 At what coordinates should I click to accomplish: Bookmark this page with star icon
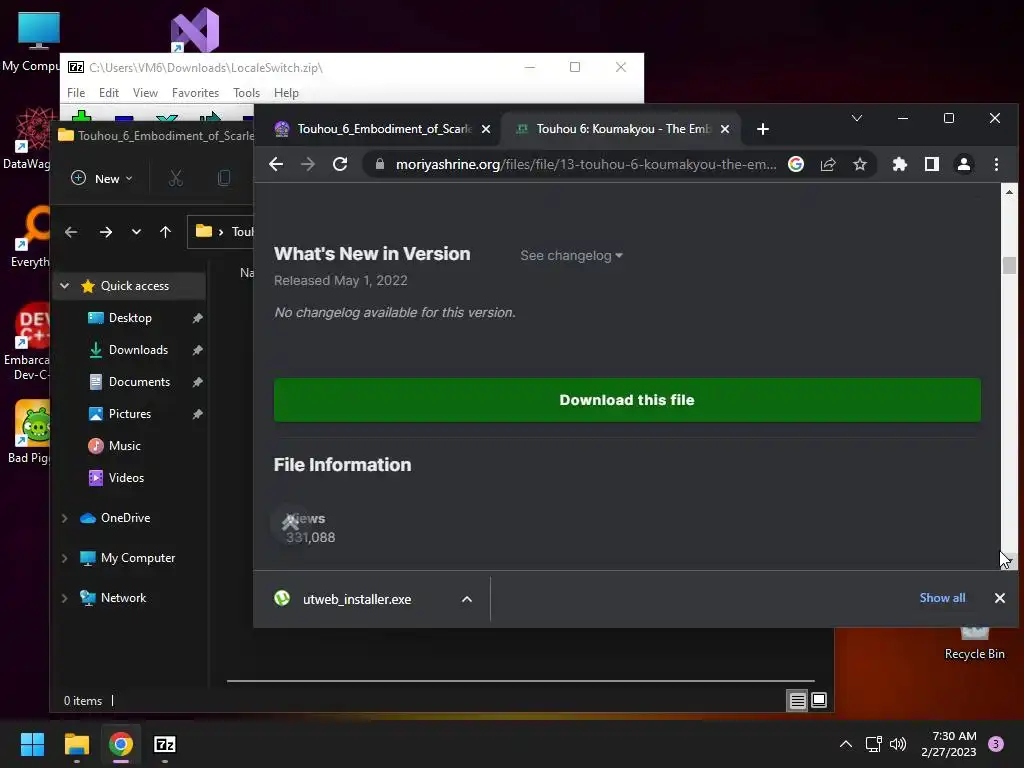(859, 164)
